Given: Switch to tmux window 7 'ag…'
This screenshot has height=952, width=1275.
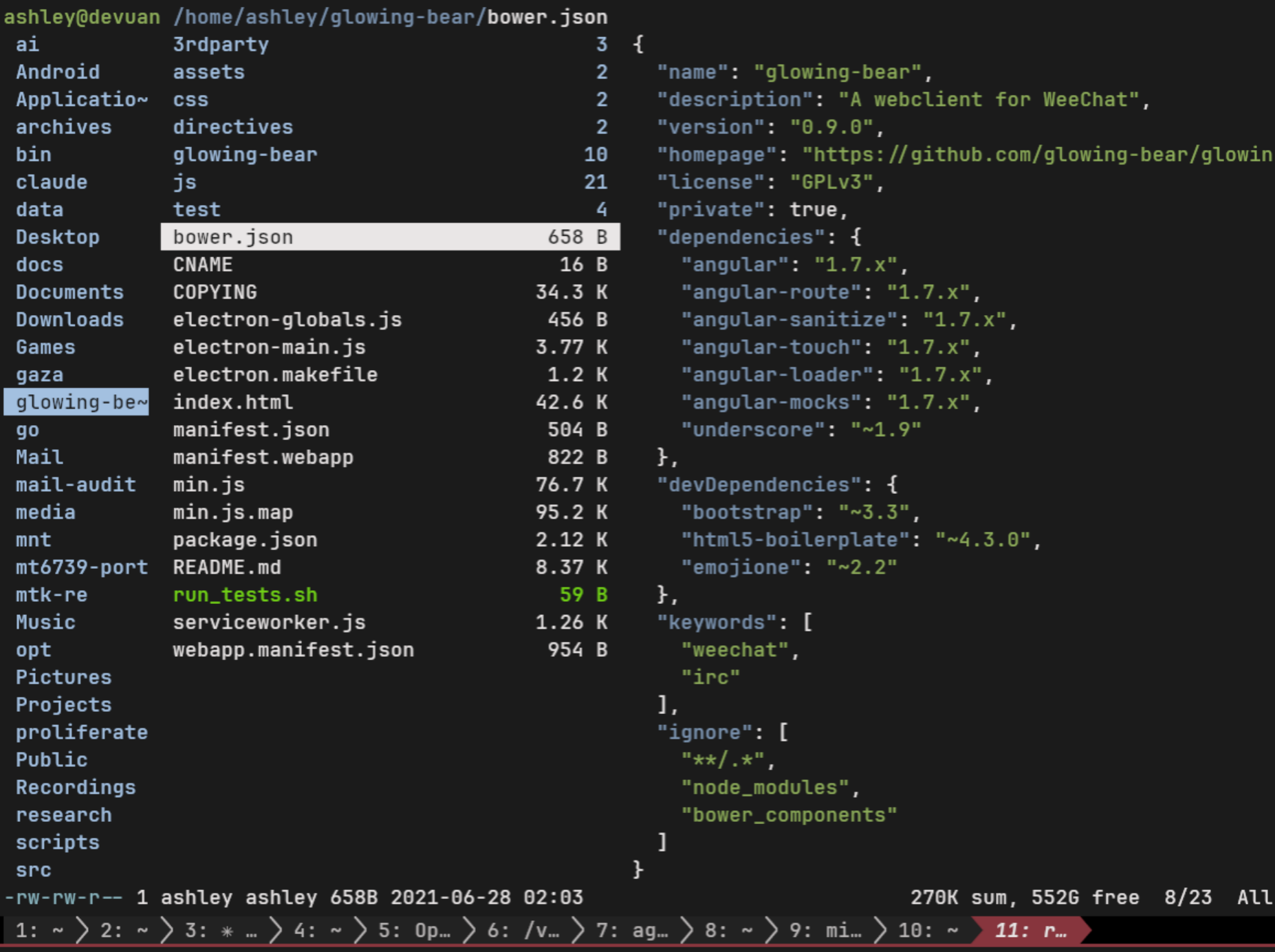Looking at the screenshot, I should [632, 931].
